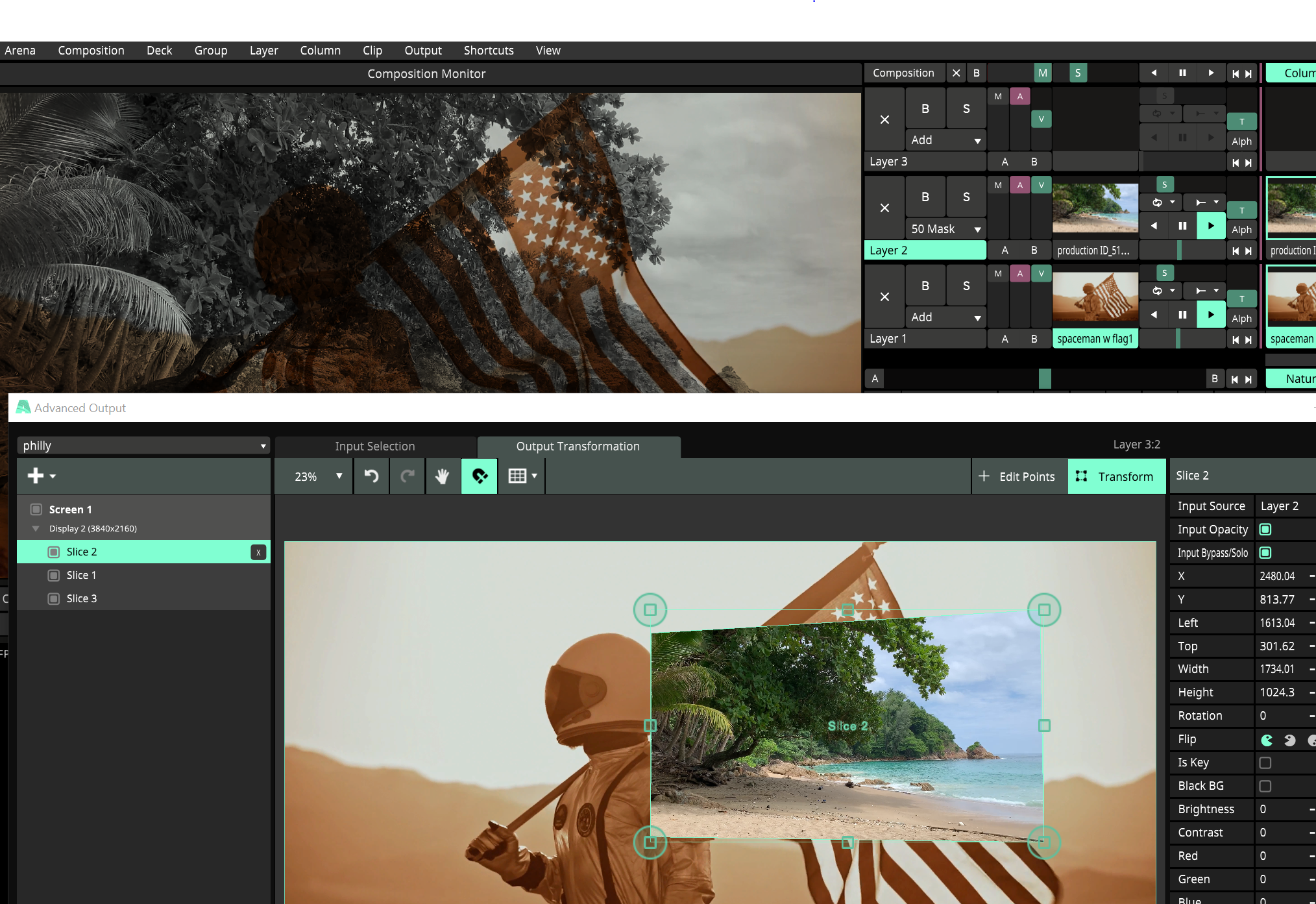Enable the Is Key checkbox
This screenshot has width=1316, height=904.
pos(1265,763)
